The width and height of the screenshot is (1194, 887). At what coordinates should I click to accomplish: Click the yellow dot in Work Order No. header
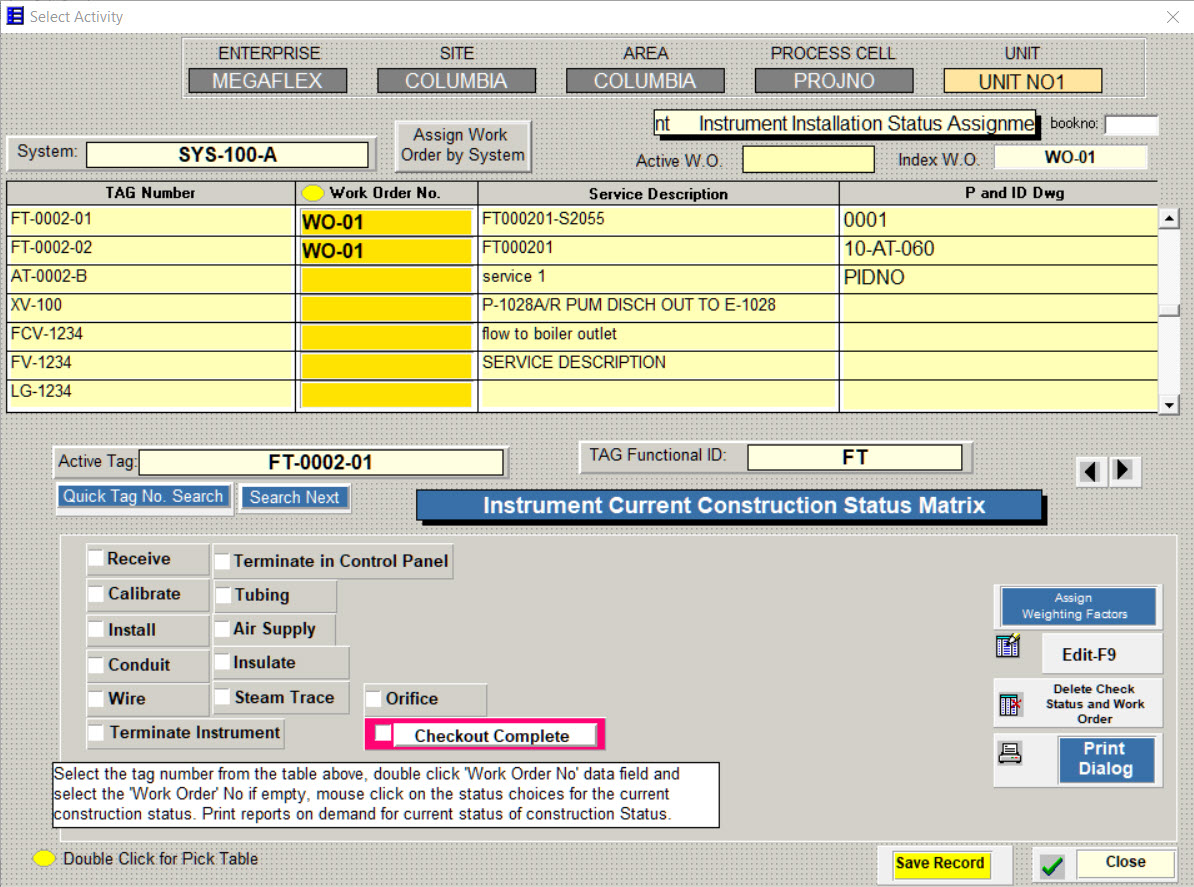tap(313, 192)
